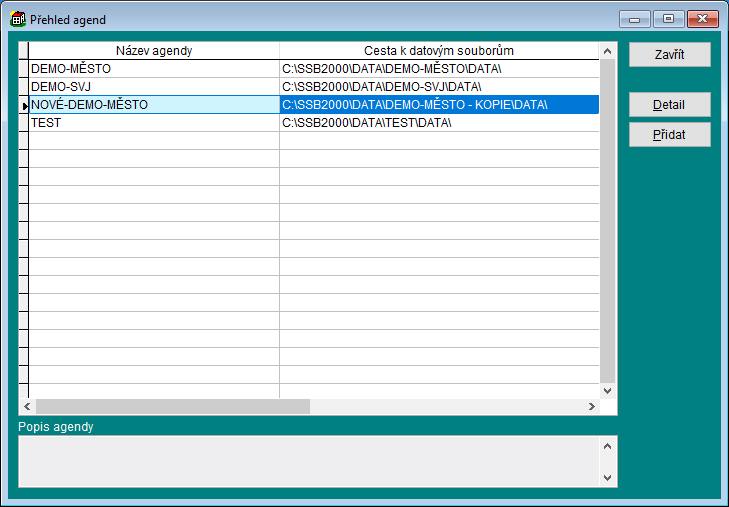Select the DEMO-MĚSTO agenda row
Image resolution: width=729 pixels, height=507 pixels.
click(x=153, y=69)
